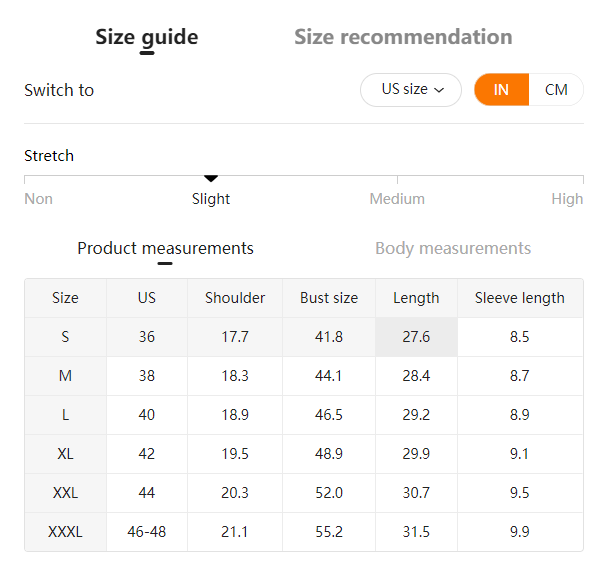Click the High stretch label
The width and height of the screenshot is (593, 562).
[x=567, y=199]
